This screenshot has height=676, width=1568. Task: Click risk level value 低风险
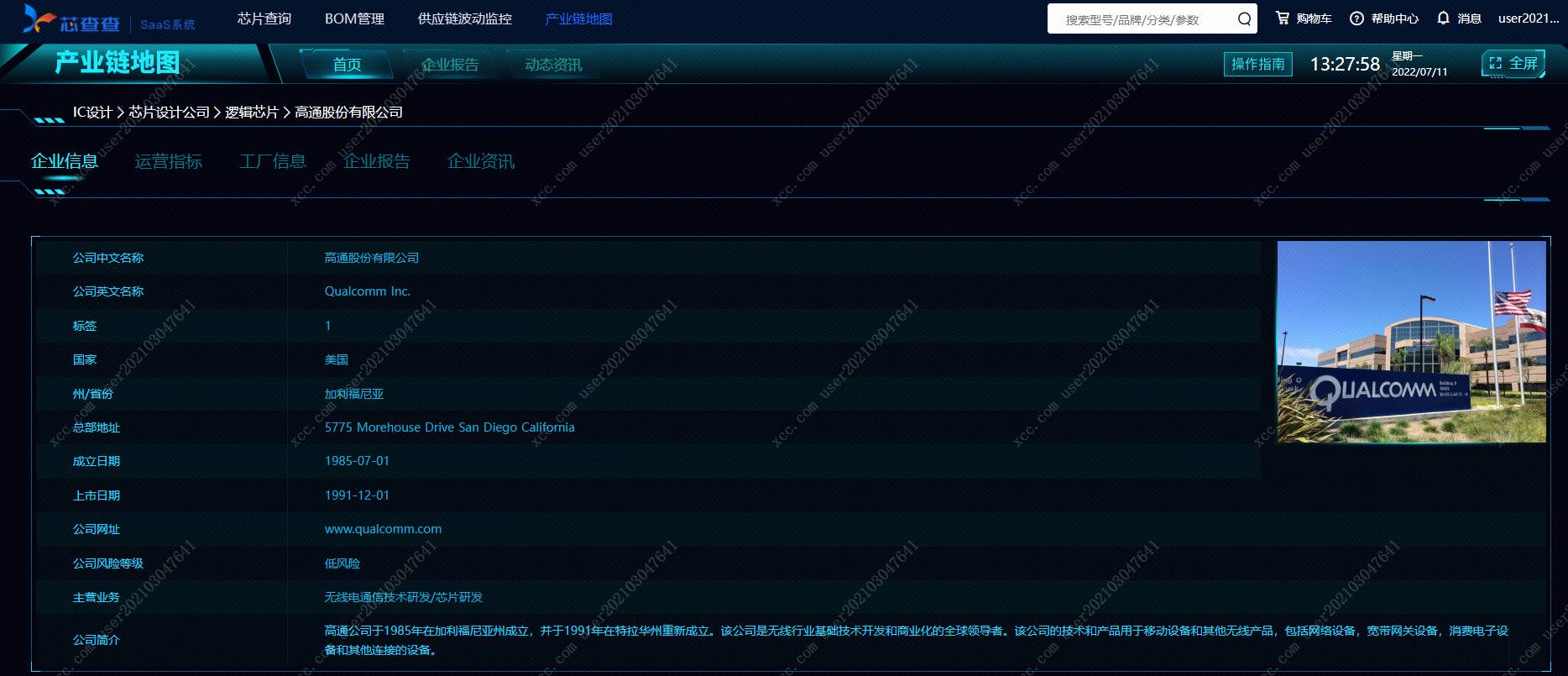[342, 563]
